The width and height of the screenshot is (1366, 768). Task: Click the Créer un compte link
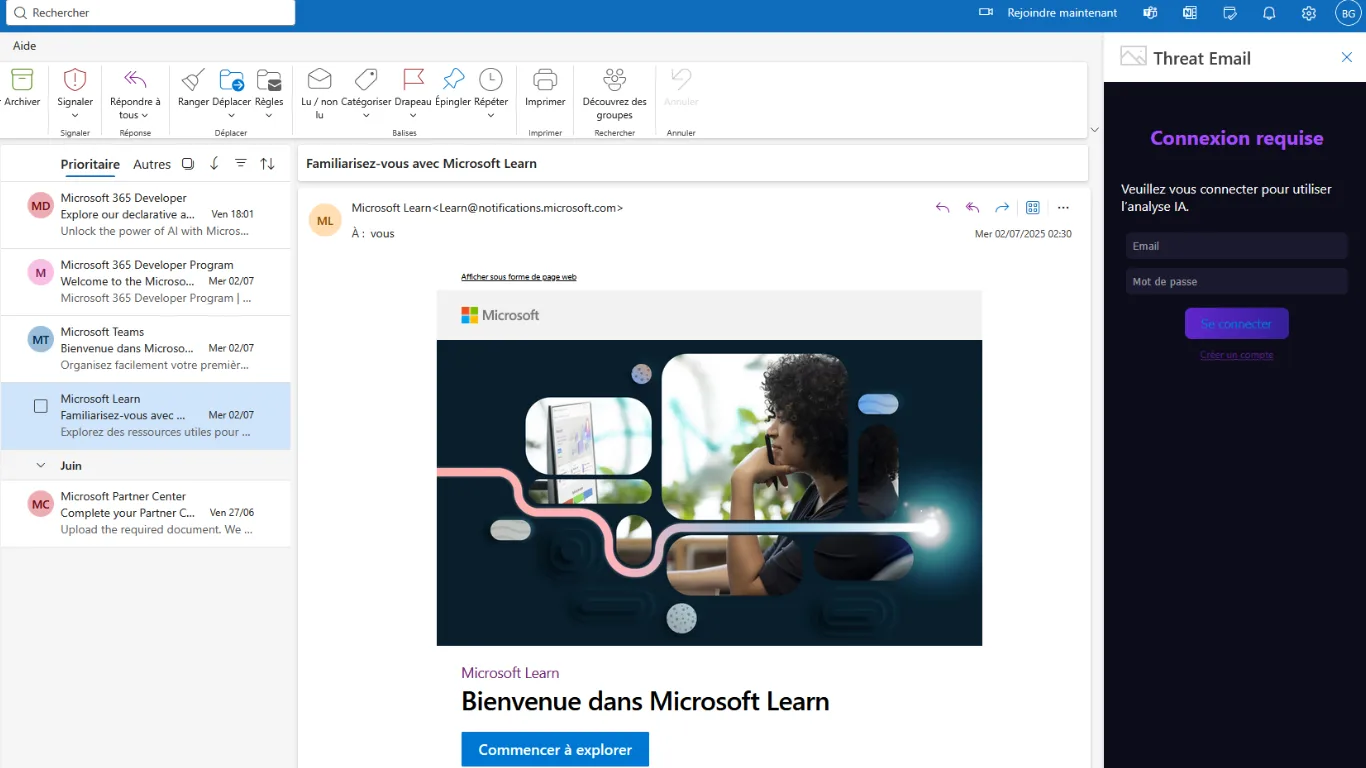[x=1237, y=355]
